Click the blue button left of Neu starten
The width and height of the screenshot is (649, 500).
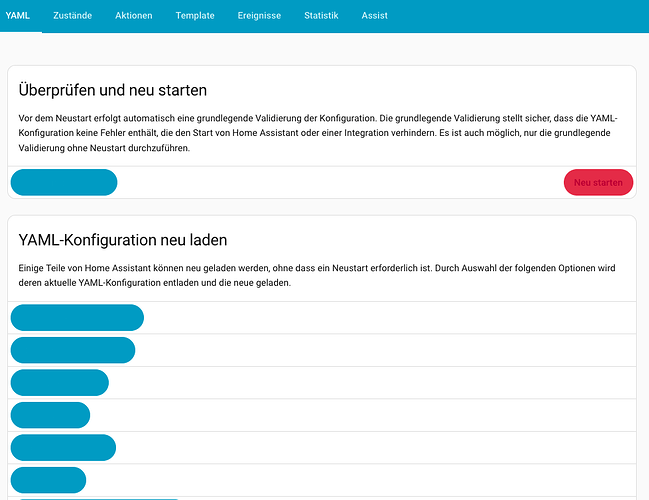64,182
